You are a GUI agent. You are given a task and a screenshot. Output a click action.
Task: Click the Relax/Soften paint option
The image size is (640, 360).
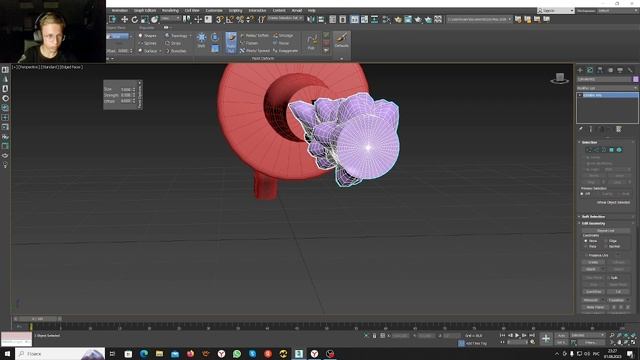click(x=254, y=36)
